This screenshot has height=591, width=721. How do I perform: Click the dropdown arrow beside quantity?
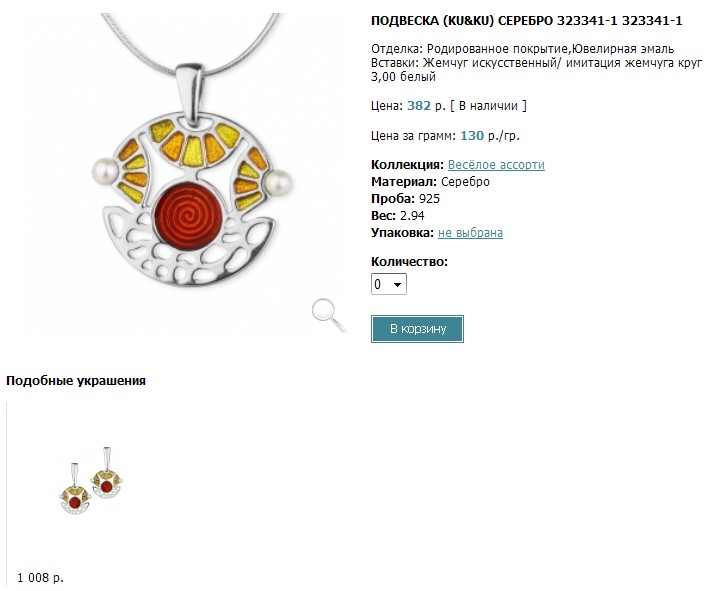pyautogui.click(x=398, y=284)
